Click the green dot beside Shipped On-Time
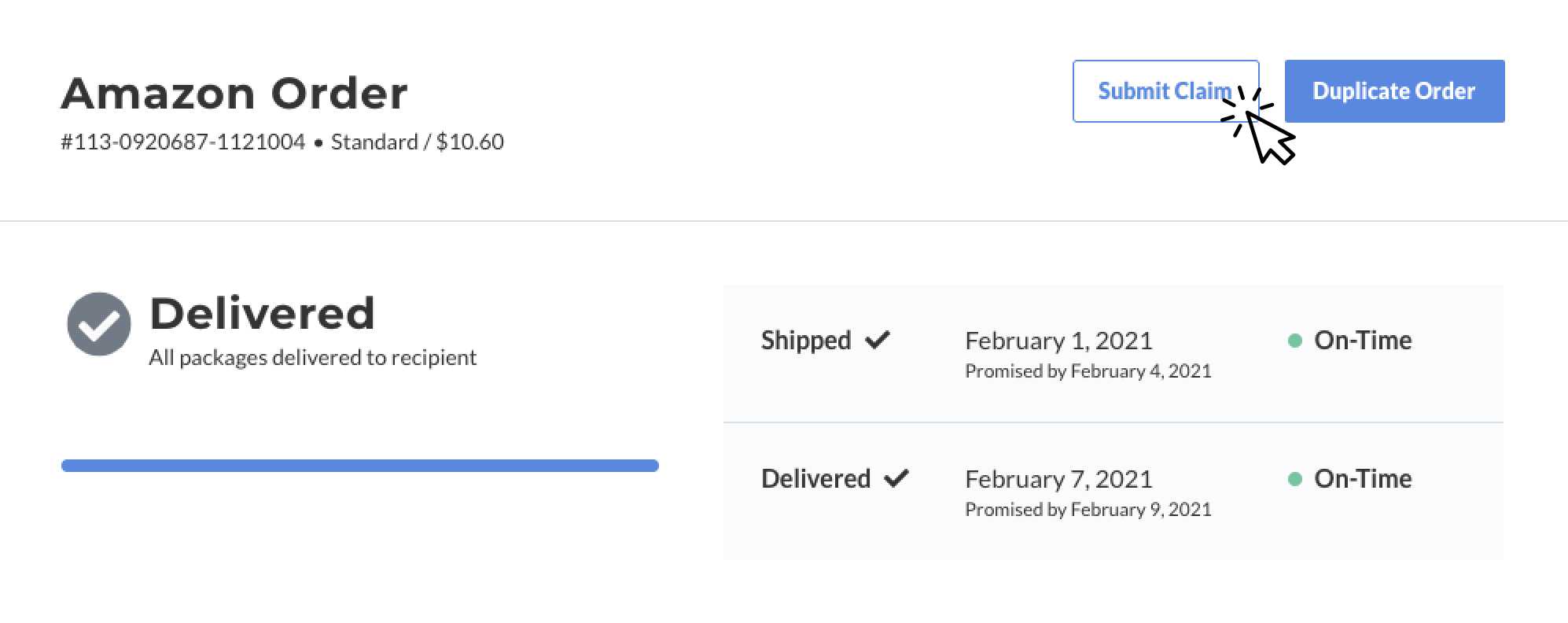The width and height of the screenshot is (1568, 623). [x=1294, y=341]
